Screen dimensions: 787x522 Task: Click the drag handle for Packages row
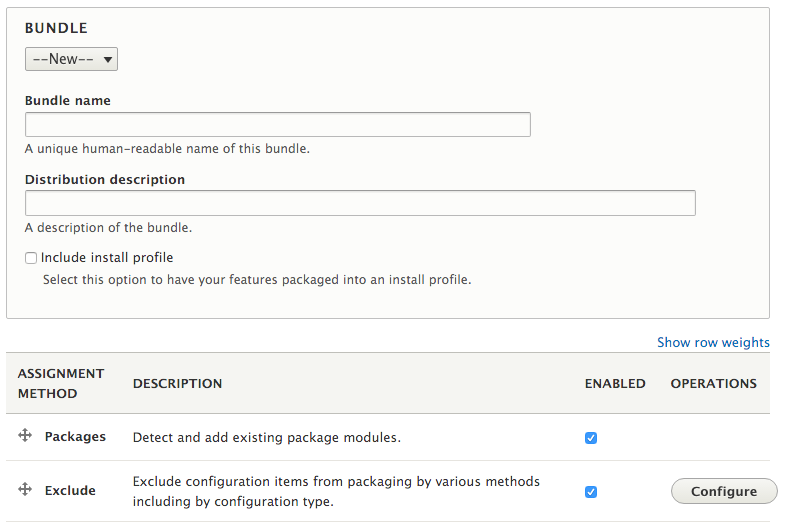click(x=25, y=437)
